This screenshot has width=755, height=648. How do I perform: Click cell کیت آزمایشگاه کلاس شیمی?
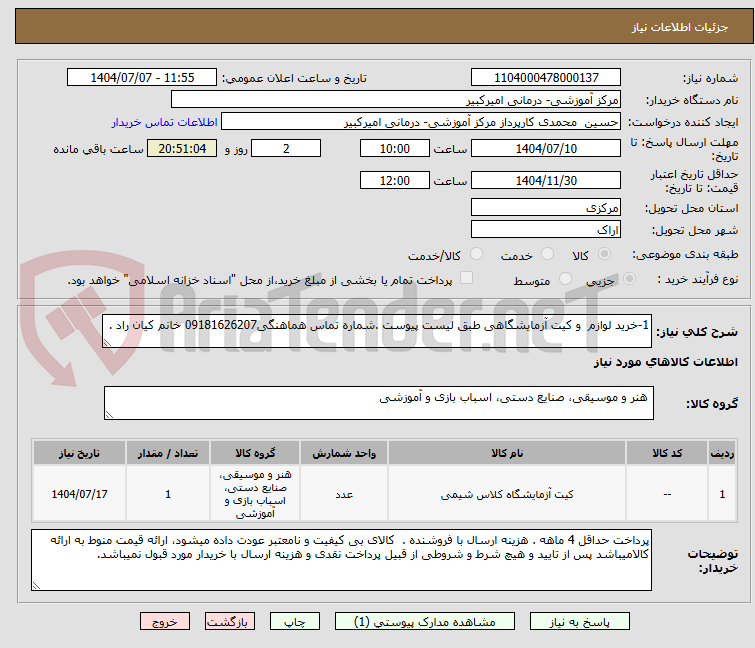coord(507,494)
